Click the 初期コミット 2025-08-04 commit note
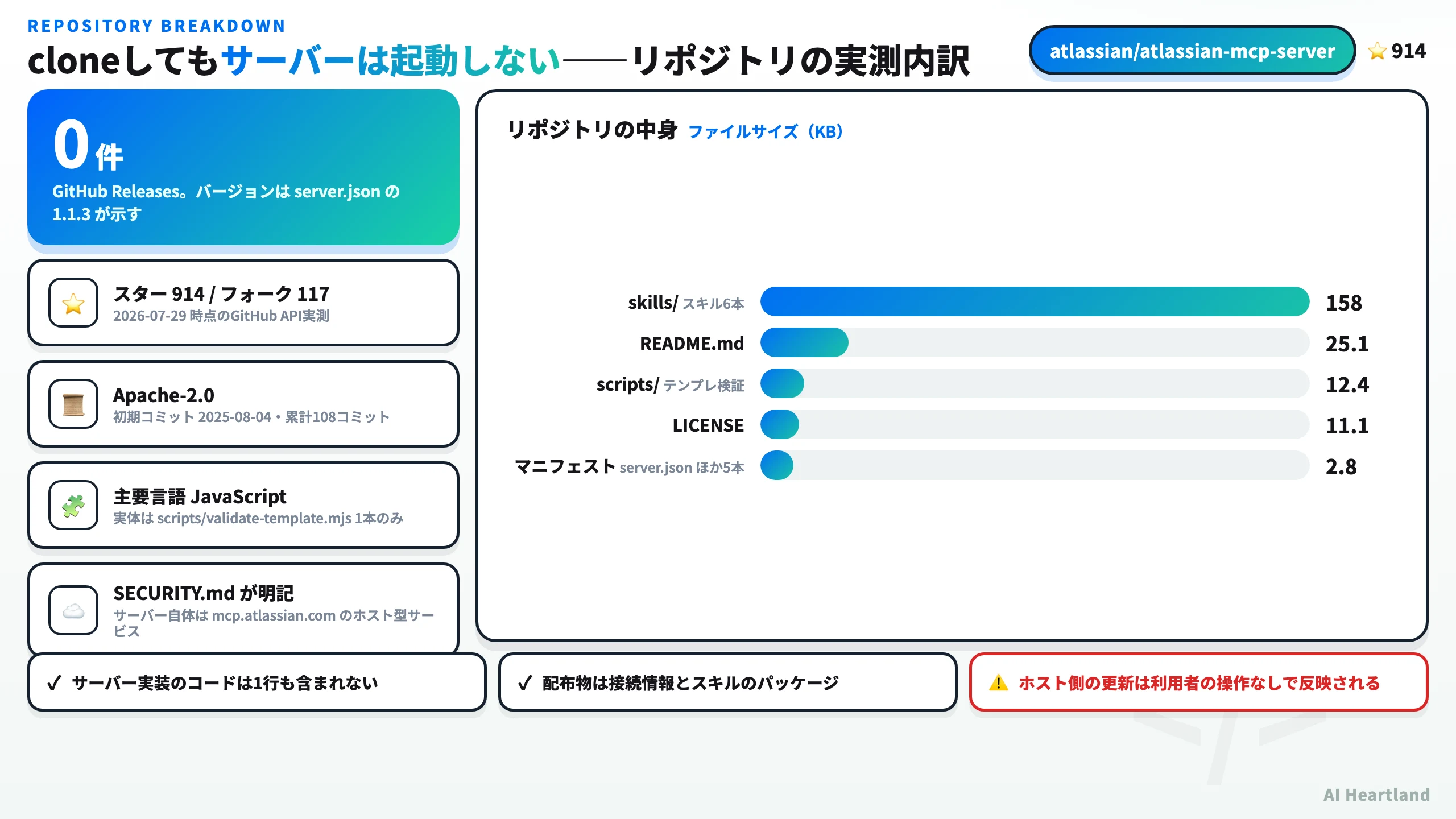Screen dimensions: 1456x819 [251, 417]
